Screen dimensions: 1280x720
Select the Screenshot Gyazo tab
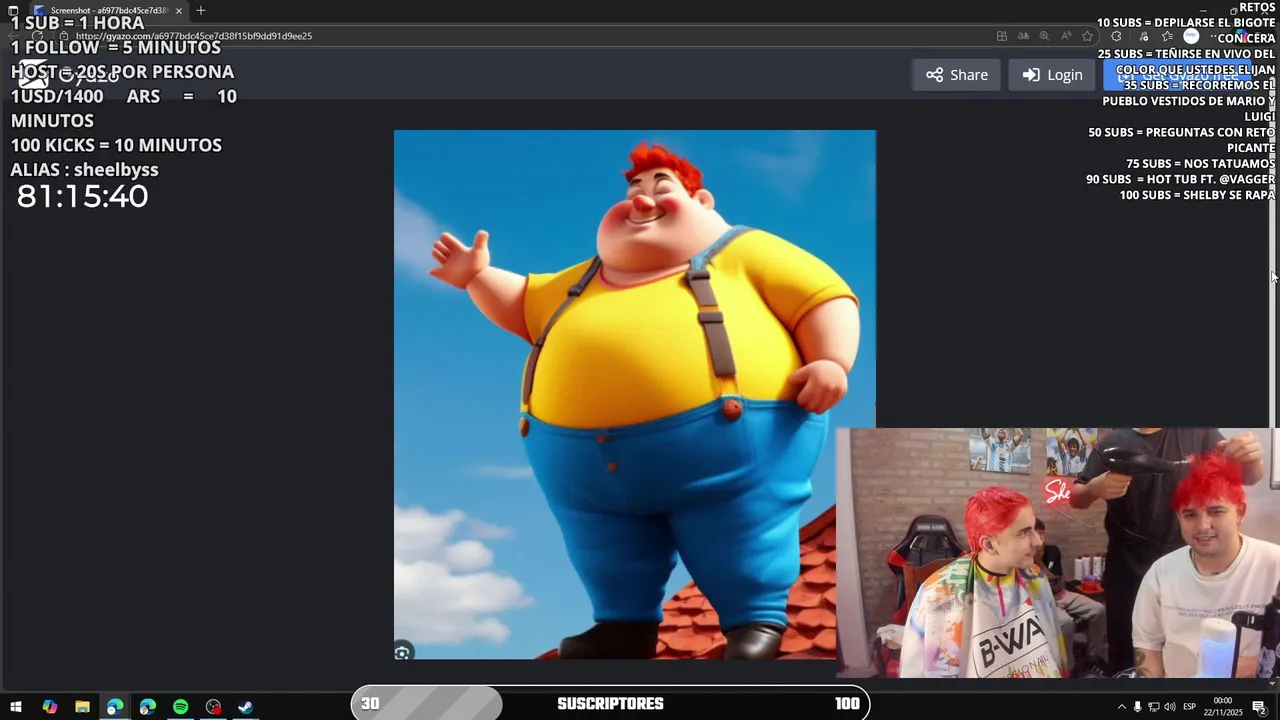108,10
